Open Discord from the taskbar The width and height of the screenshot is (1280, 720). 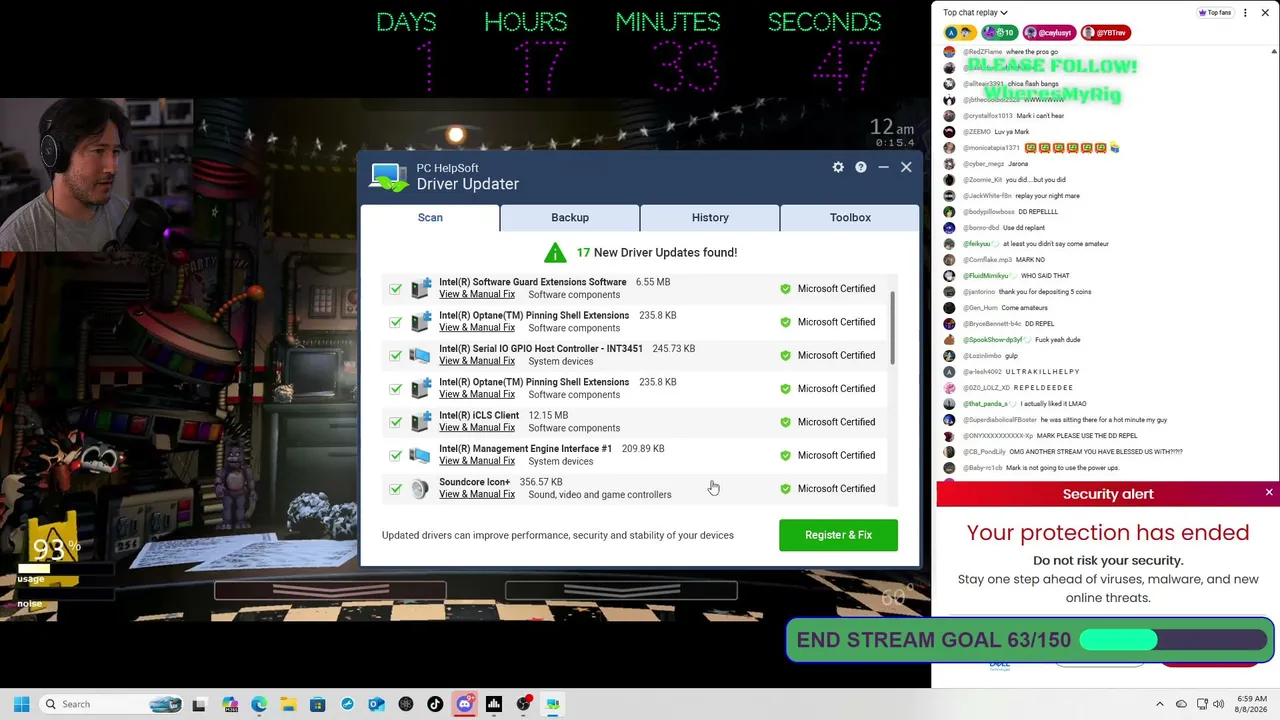[464, 704]
